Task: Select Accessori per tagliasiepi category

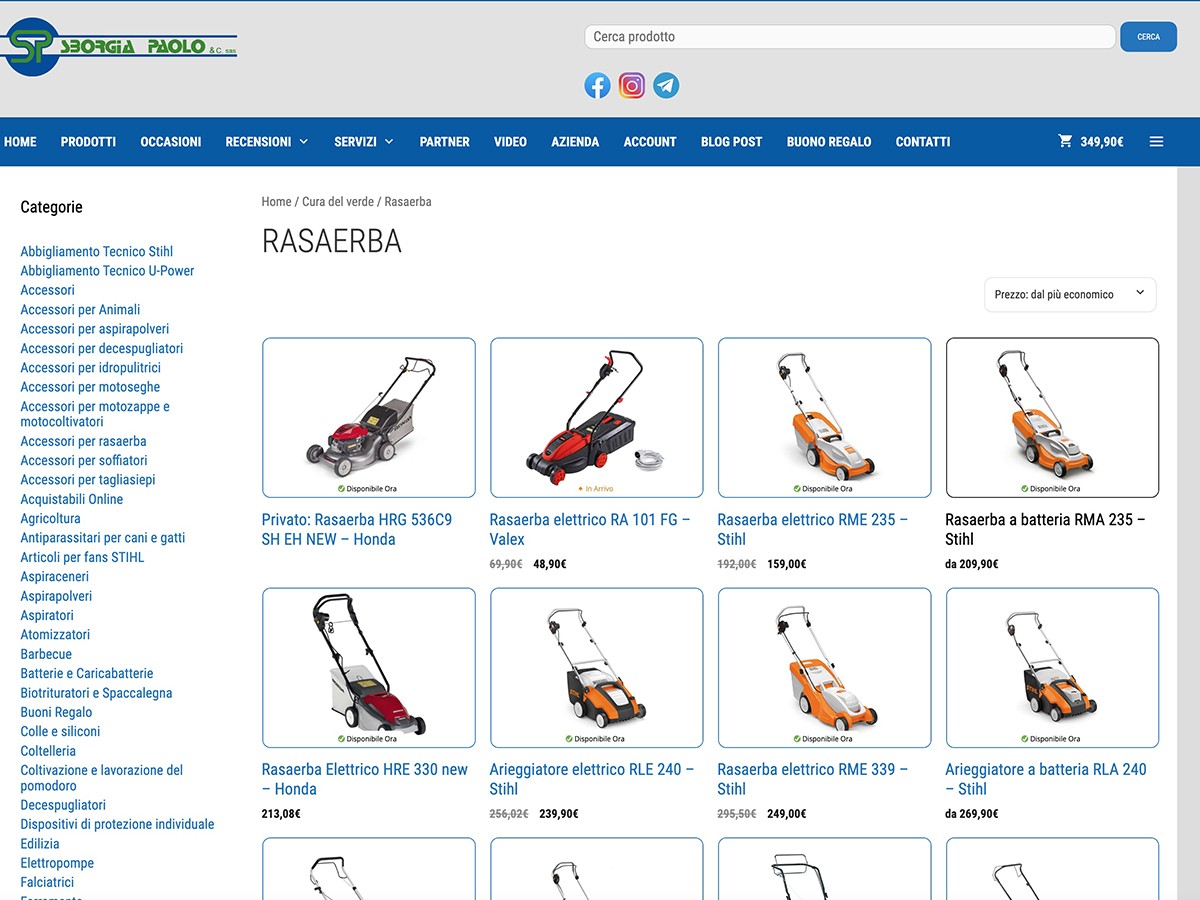Action: pos(88,480)
